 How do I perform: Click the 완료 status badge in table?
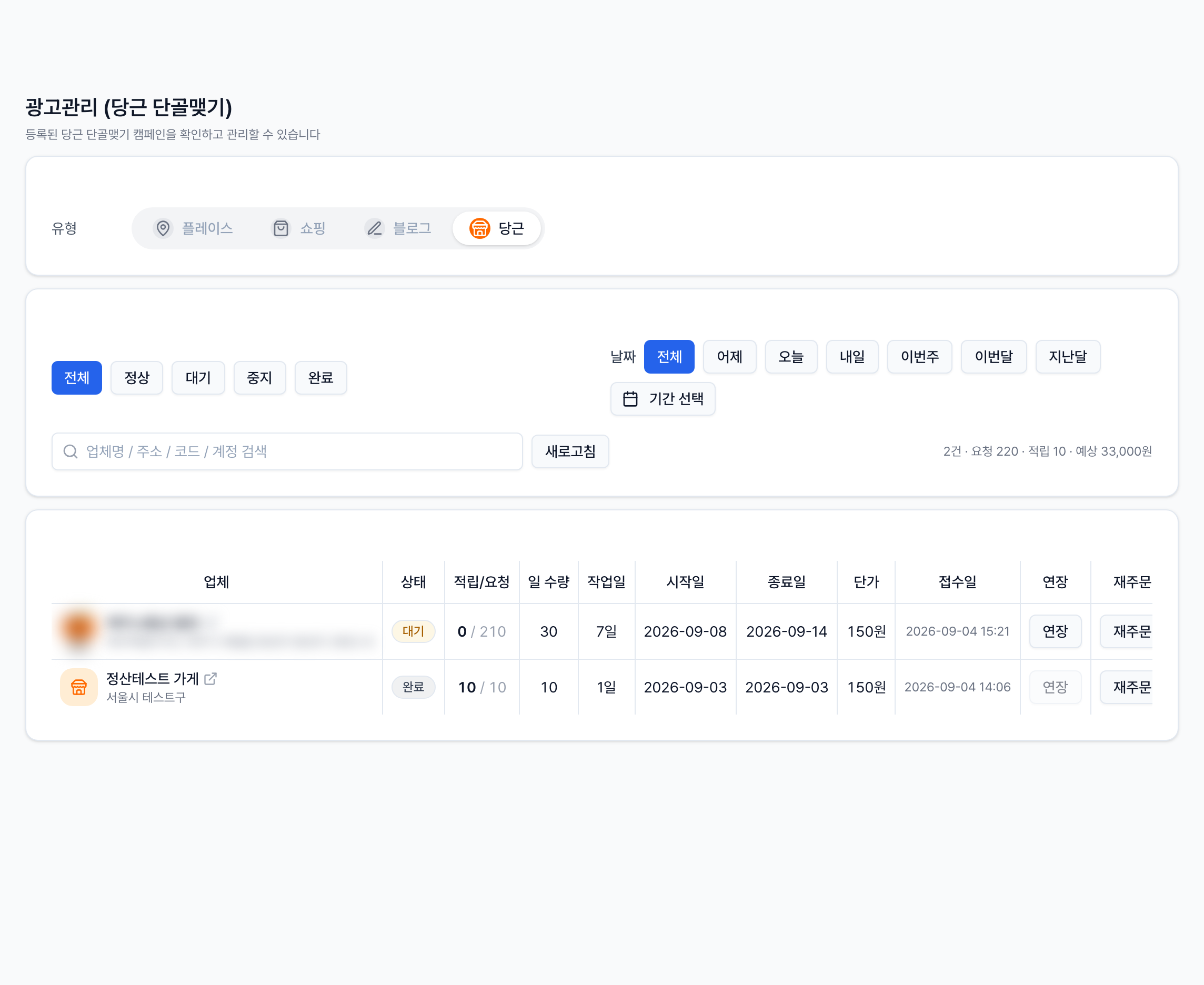414,687
